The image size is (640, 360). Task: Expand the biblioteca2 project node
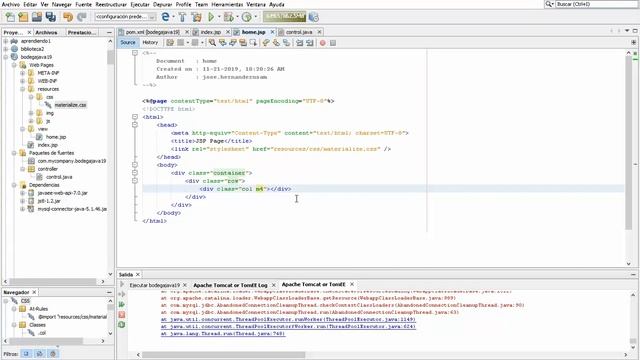coord(6,49)
